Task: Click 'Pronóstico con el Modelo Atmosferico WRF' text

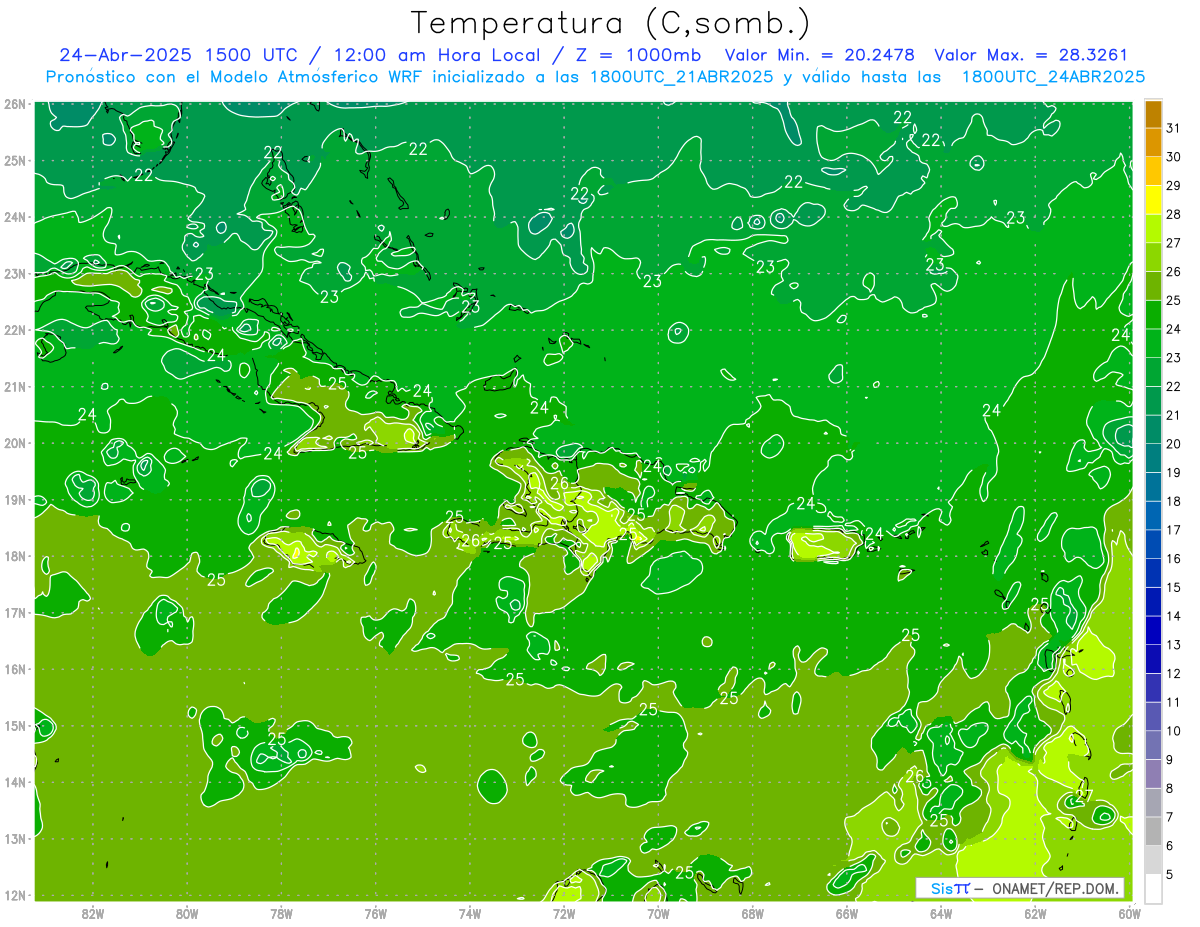Action: [236, 77]
